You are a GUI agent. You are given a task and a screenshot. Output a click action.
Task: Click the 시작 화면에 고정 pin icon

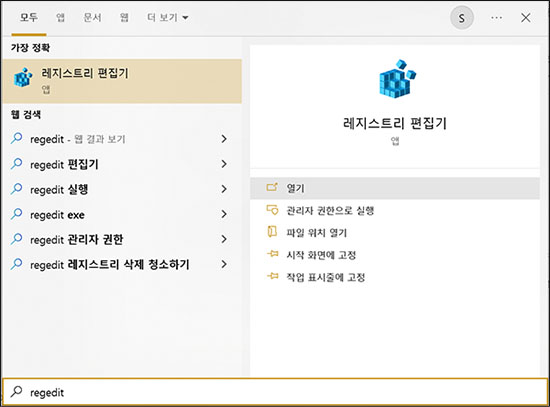(273, 254)
